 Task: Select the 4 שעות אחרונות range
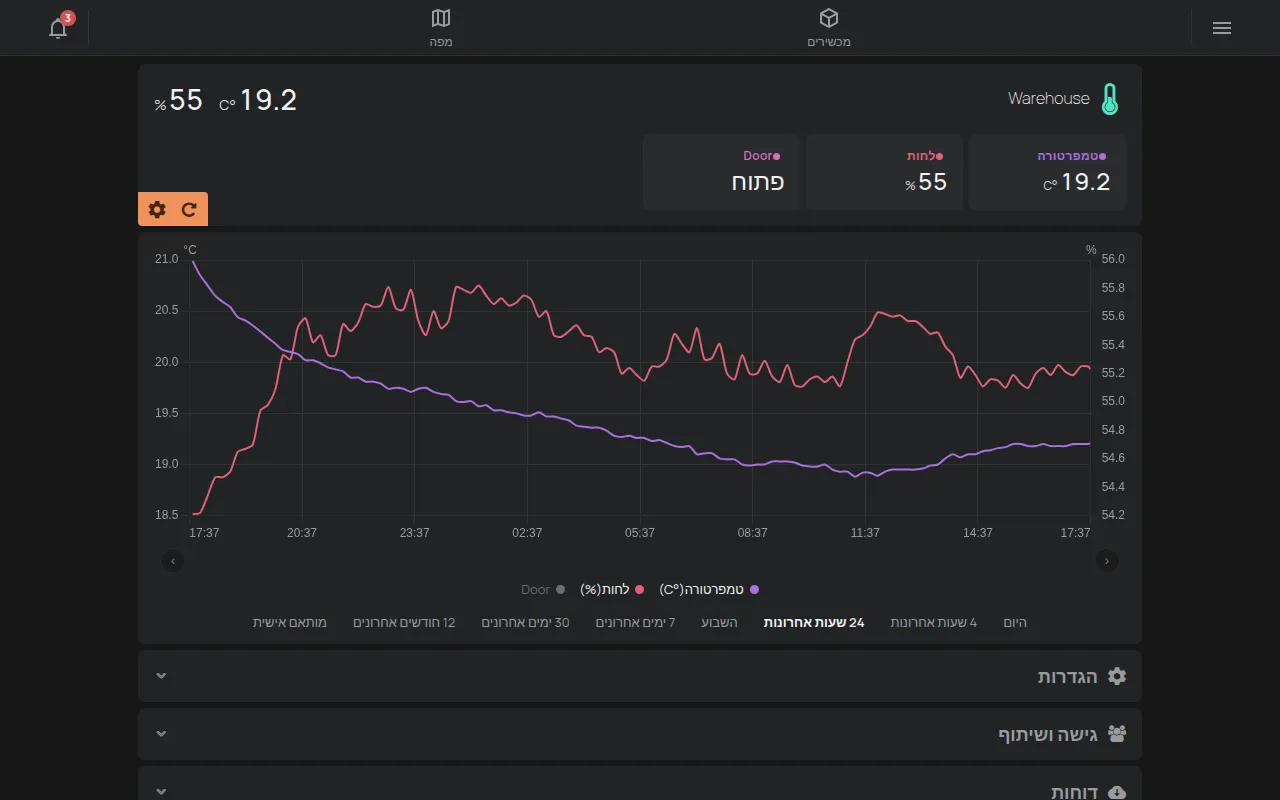pos(934,622)
